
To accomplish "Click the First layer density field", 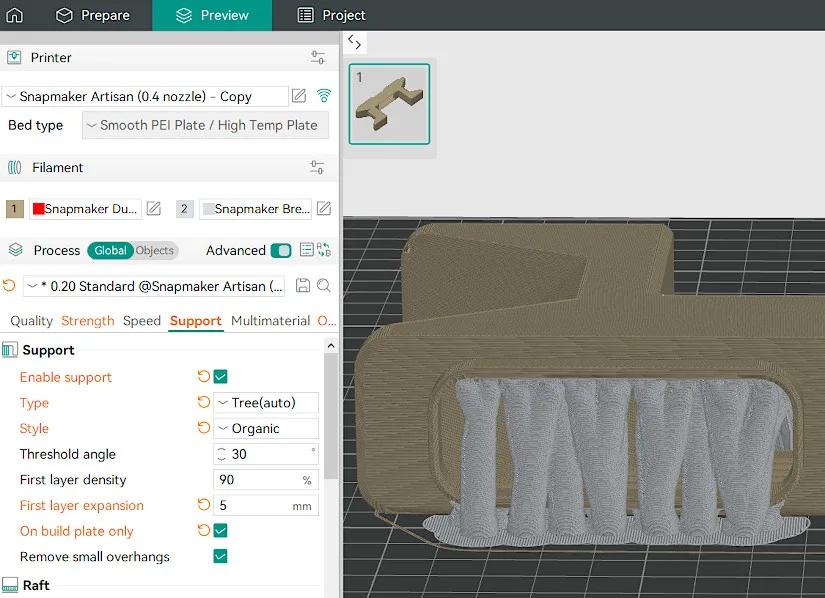I will click(x=266, y=480).
